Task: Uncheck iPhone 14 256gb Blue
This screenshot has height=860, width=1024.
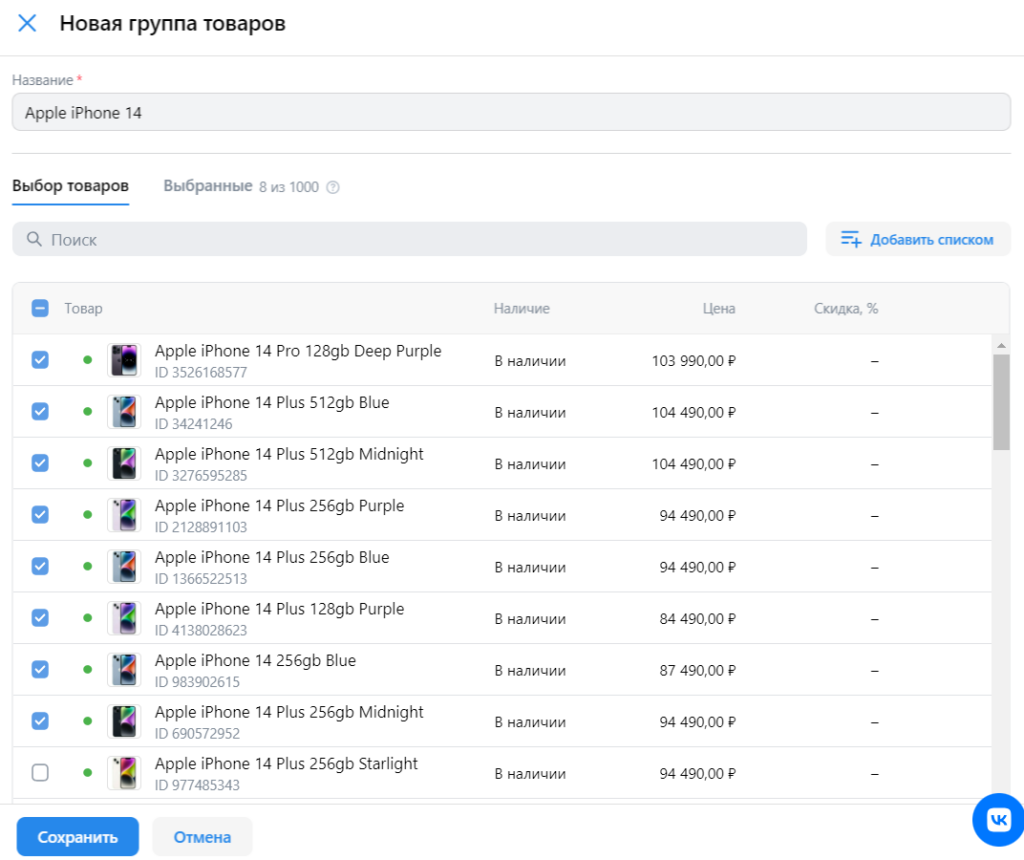Action: [40, 669]
